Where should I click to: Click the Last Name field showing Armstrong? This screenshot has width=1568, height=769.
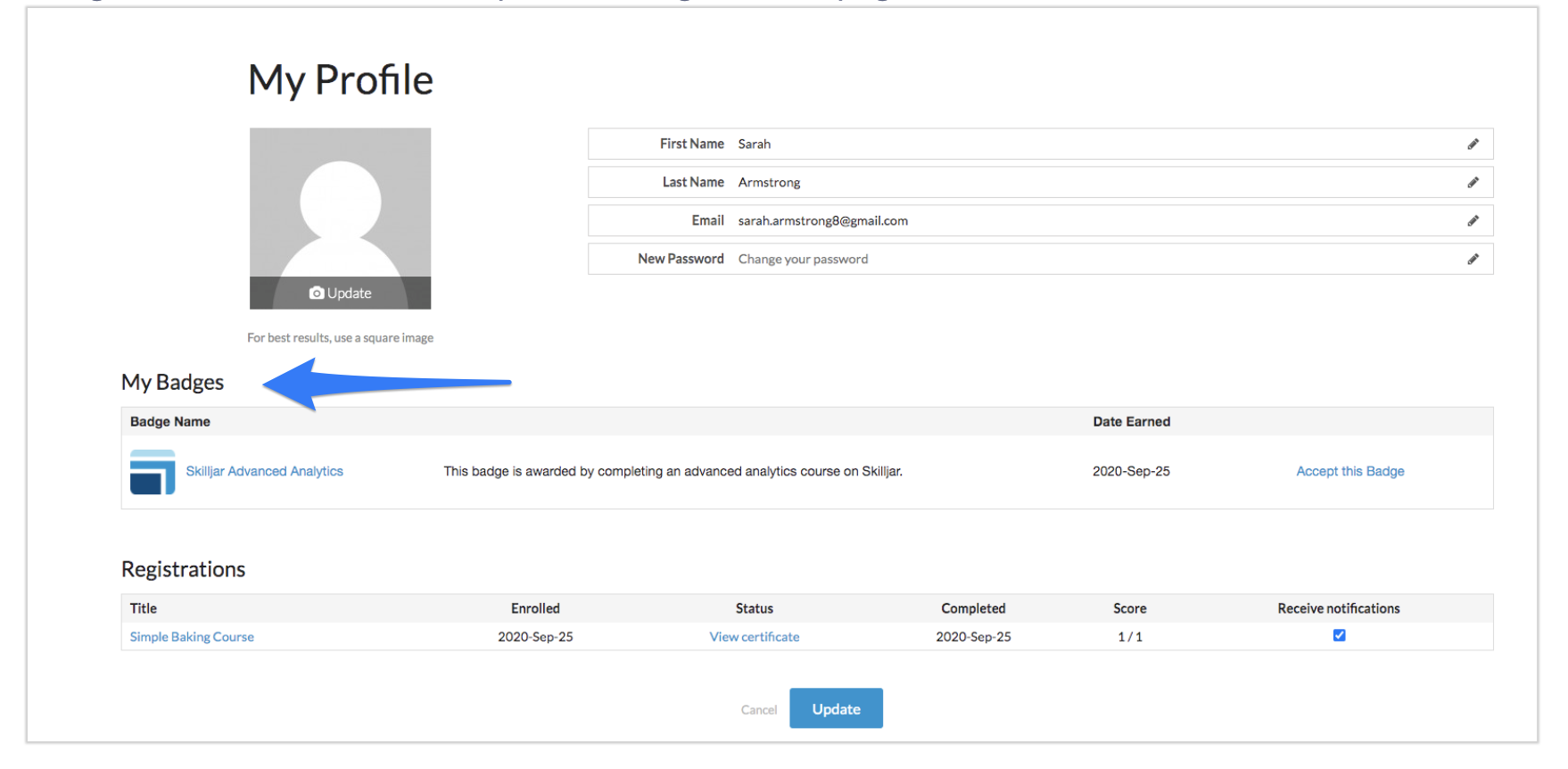coord(1040,182)
